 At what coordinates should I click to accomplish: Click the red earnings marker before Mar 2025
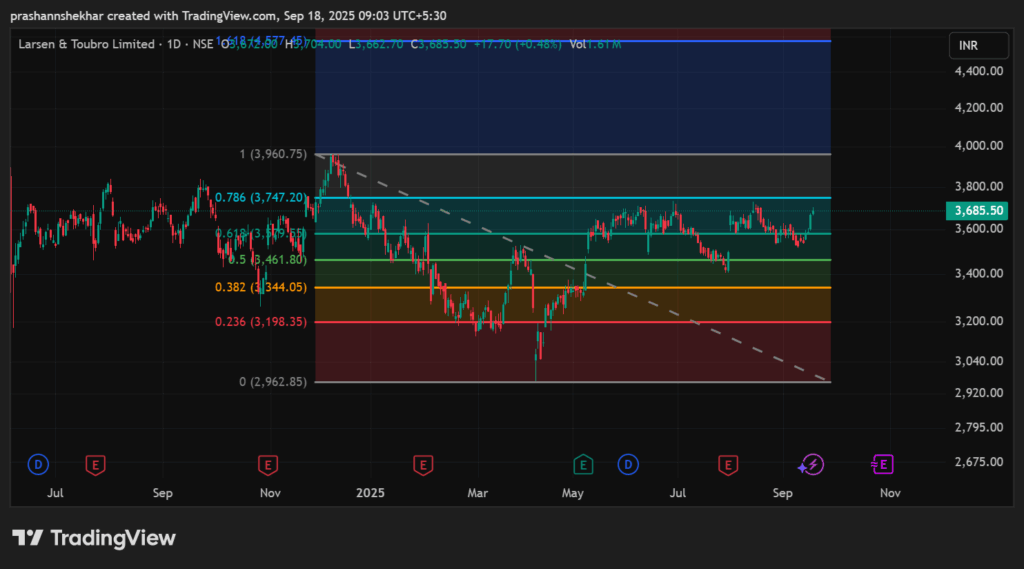pyautogui.click(x=423, y=464)
